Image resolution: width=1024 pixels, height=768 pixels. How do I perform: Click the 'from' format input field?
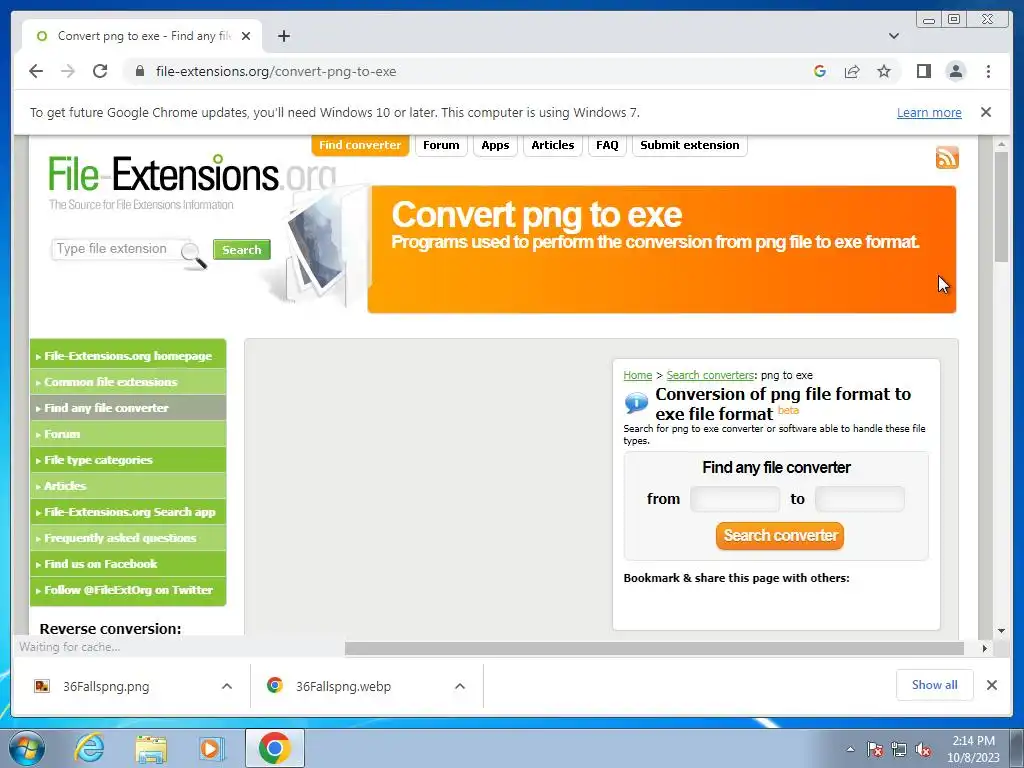point(735,499)
